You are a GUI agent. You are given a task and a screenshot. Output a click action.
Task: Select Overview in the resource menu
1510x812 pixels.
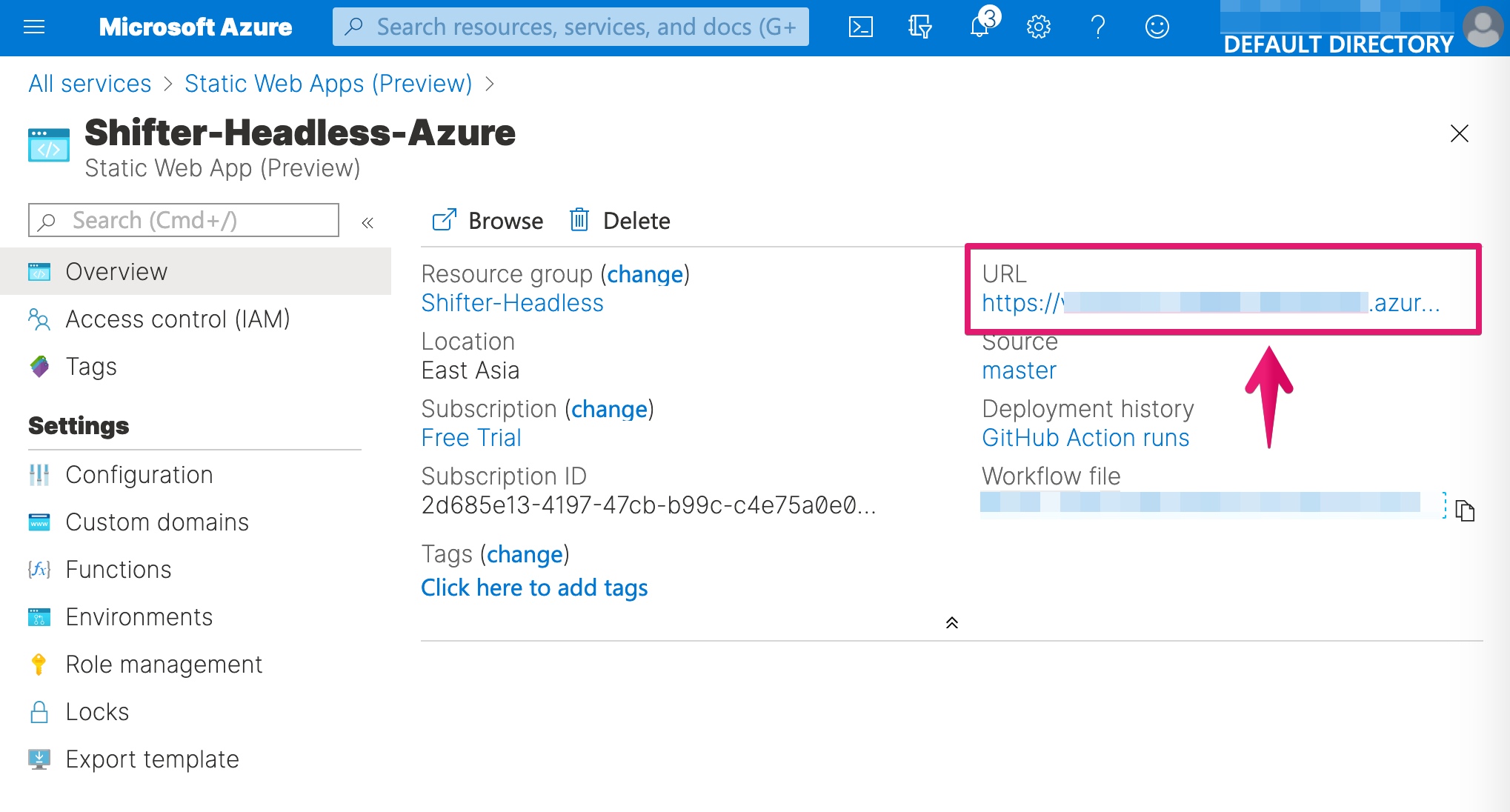(x=196, y=271)
